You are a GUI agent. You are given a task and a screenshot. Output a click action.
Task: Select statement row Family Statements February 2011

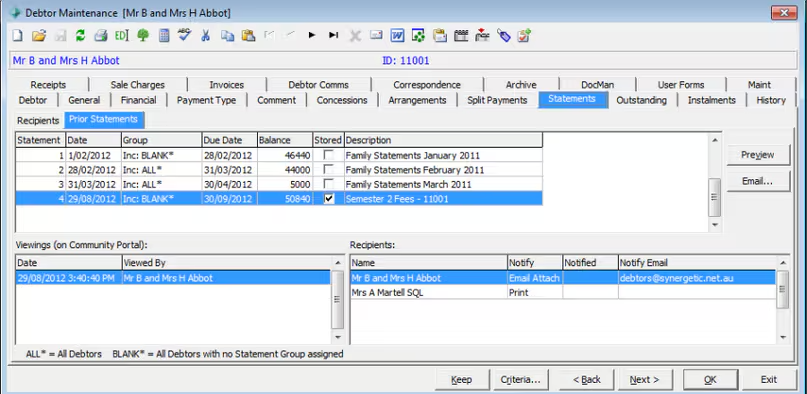[x=278, y=170]
